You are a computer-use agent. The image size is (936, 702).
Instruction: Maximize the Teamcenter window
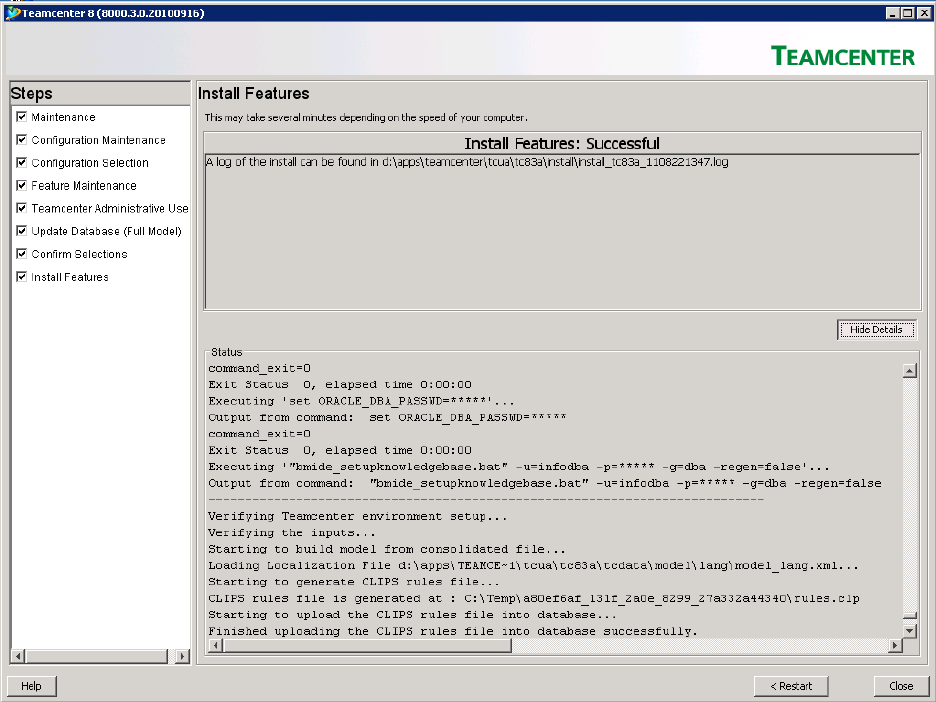click(907, 13)
